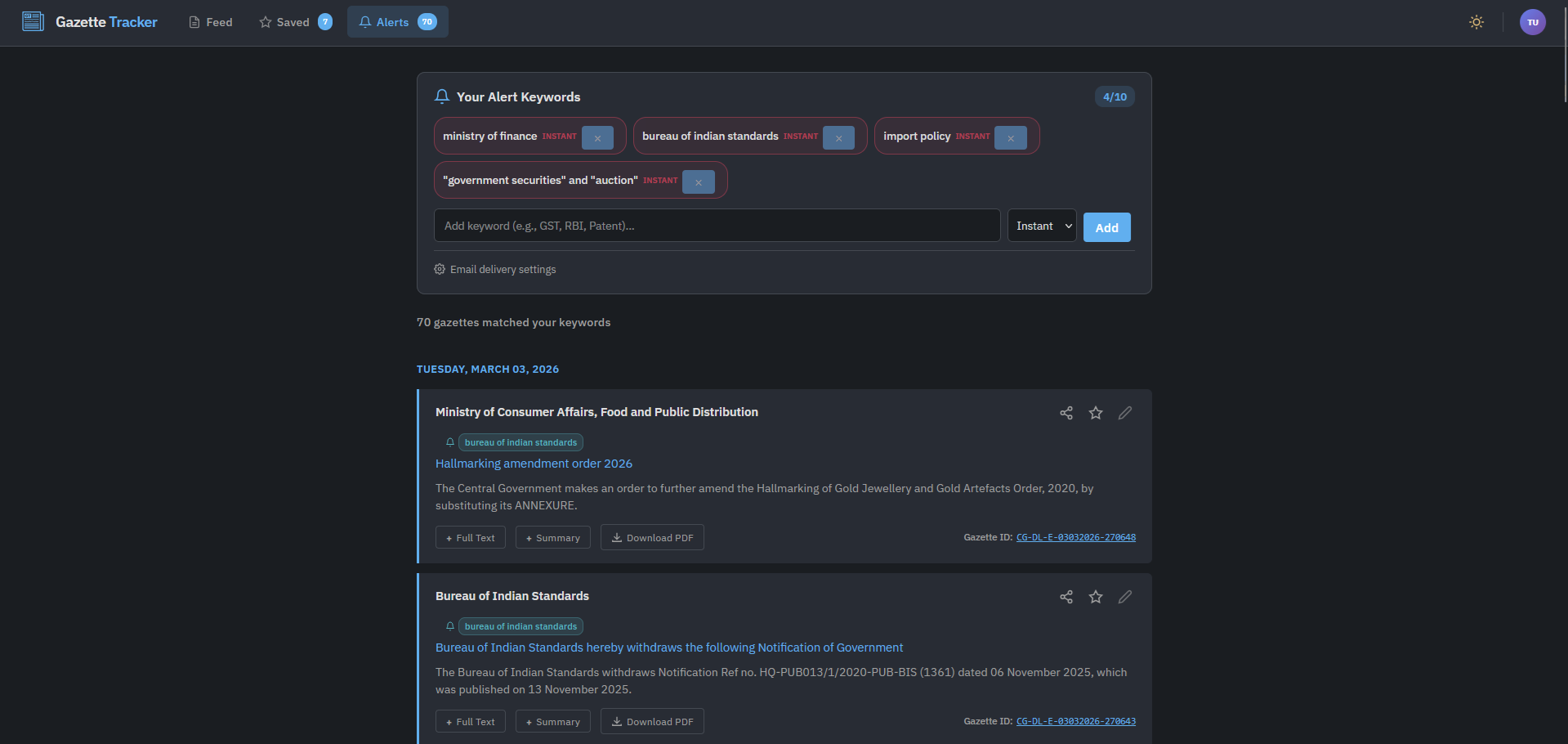Remove the 'ministry of finance' keyword
1568x744 pixels.
[597, 137]
